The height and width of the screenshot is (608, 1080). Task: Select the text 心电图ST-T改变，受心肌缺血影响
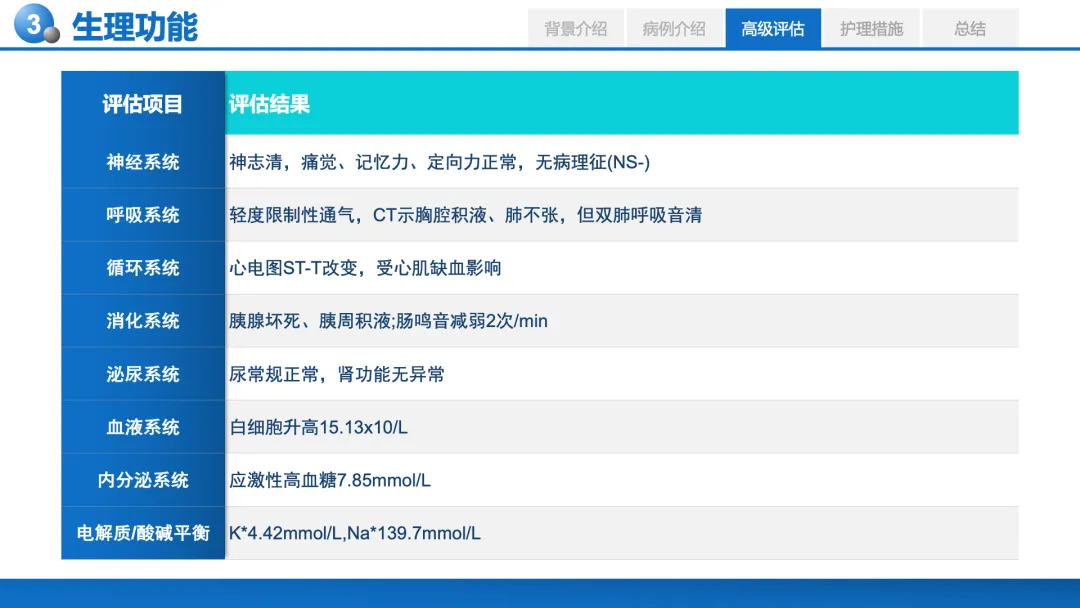[x=365, y=268]
